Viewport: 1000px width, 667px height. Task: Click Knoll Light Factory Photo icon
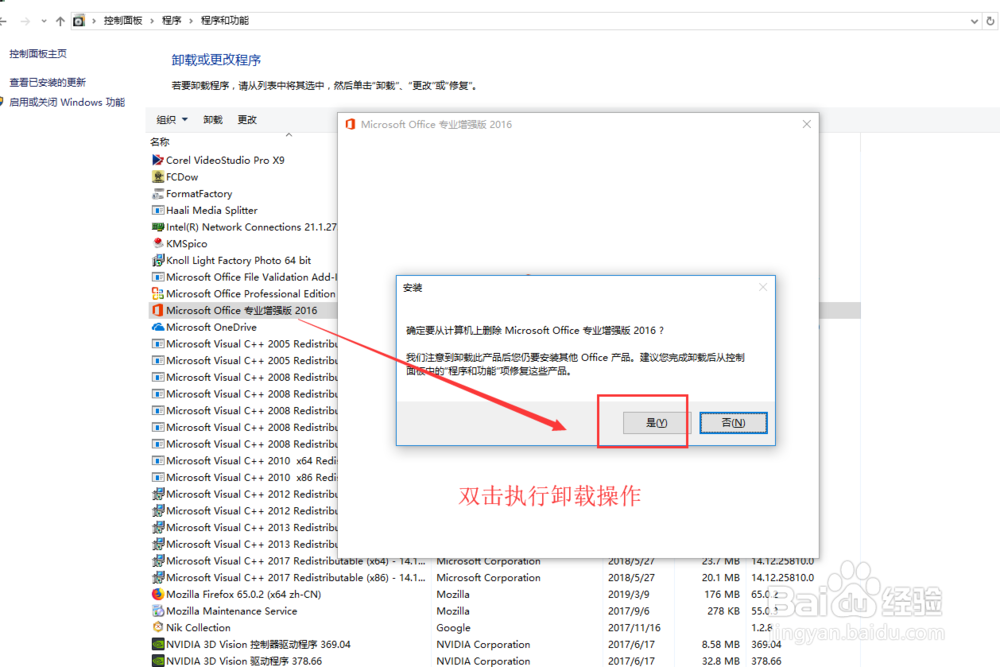(x=158, y=260)
